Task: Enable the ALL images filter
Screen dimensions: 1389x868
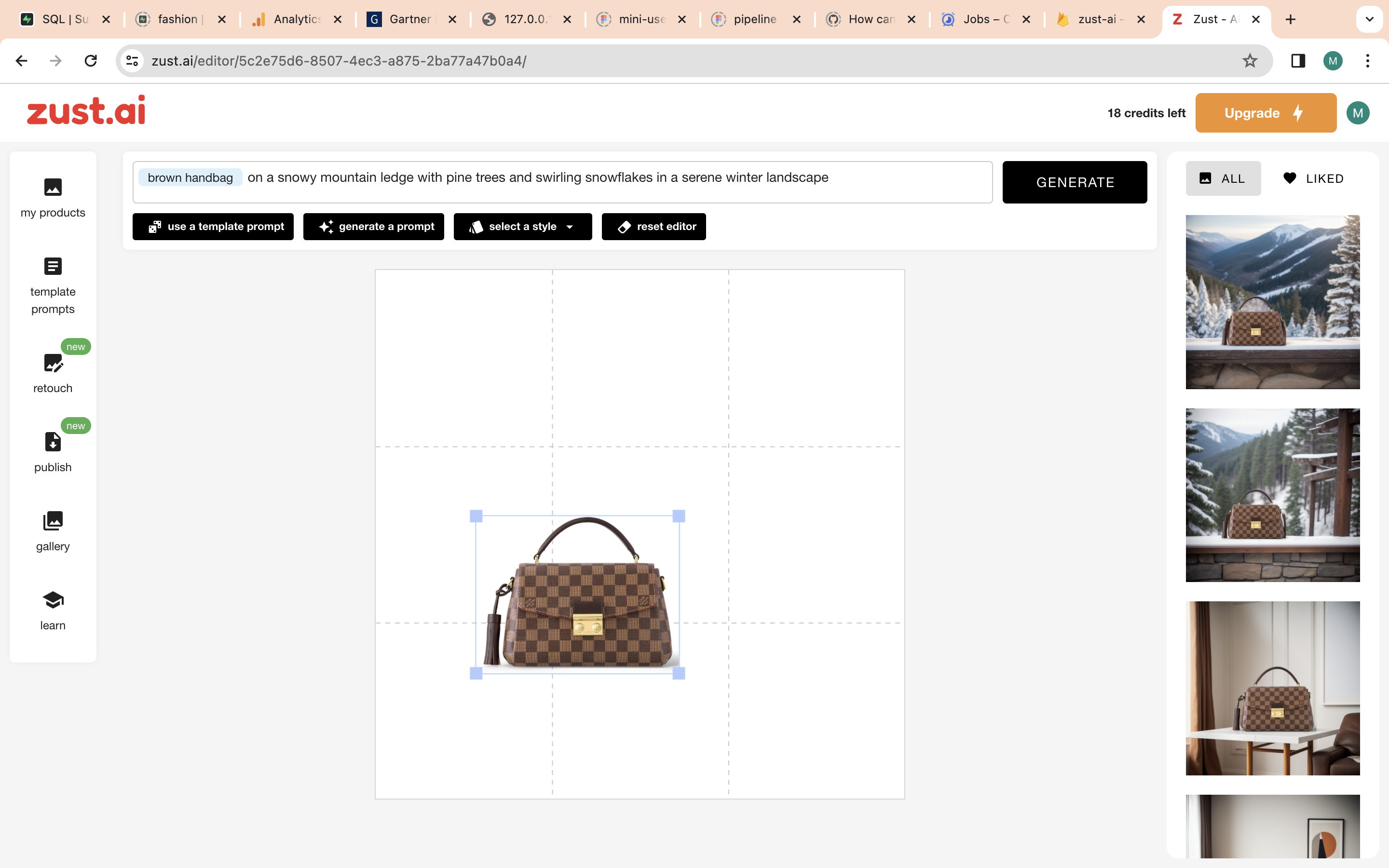Action: (1223, 178)
